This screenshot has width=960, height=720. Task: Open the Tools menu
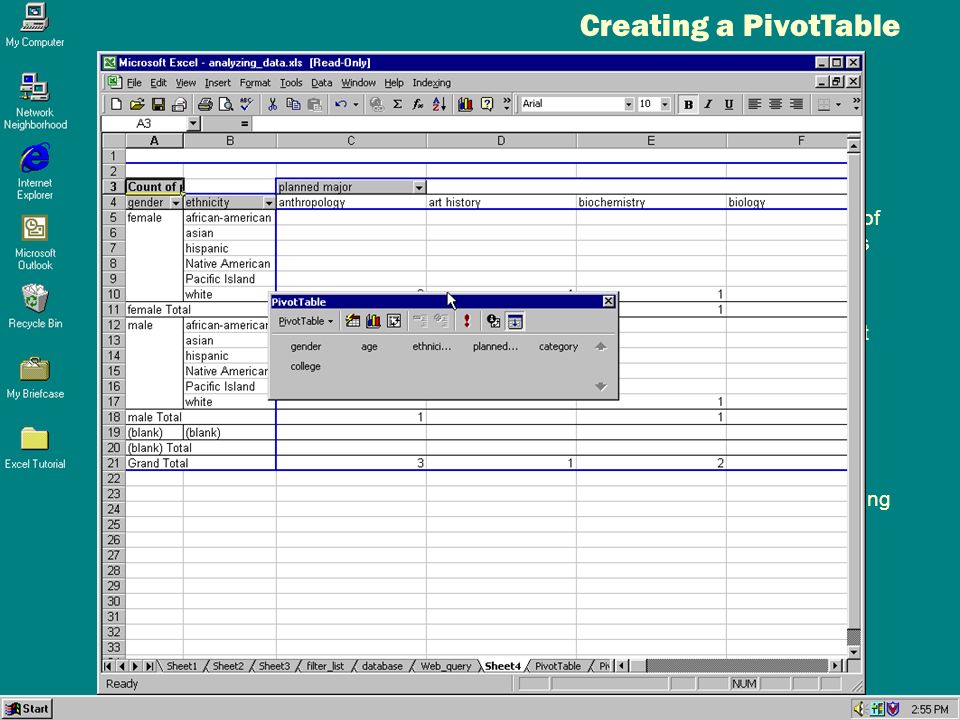pyautogui.click(x=291, y=83)
